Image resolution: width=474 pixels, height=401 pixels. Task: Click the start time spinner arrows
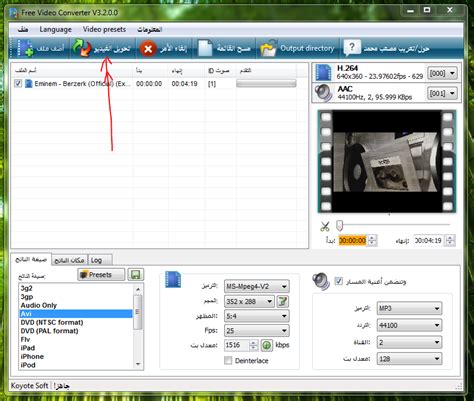[372, 240]
